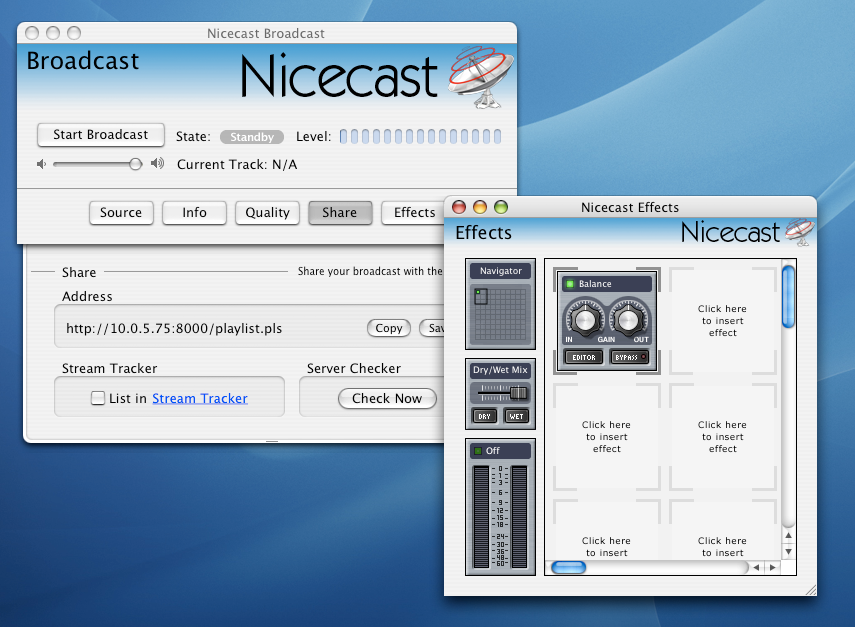Click the horizontal scrollbar thumb in Effects

pos(569,568)
